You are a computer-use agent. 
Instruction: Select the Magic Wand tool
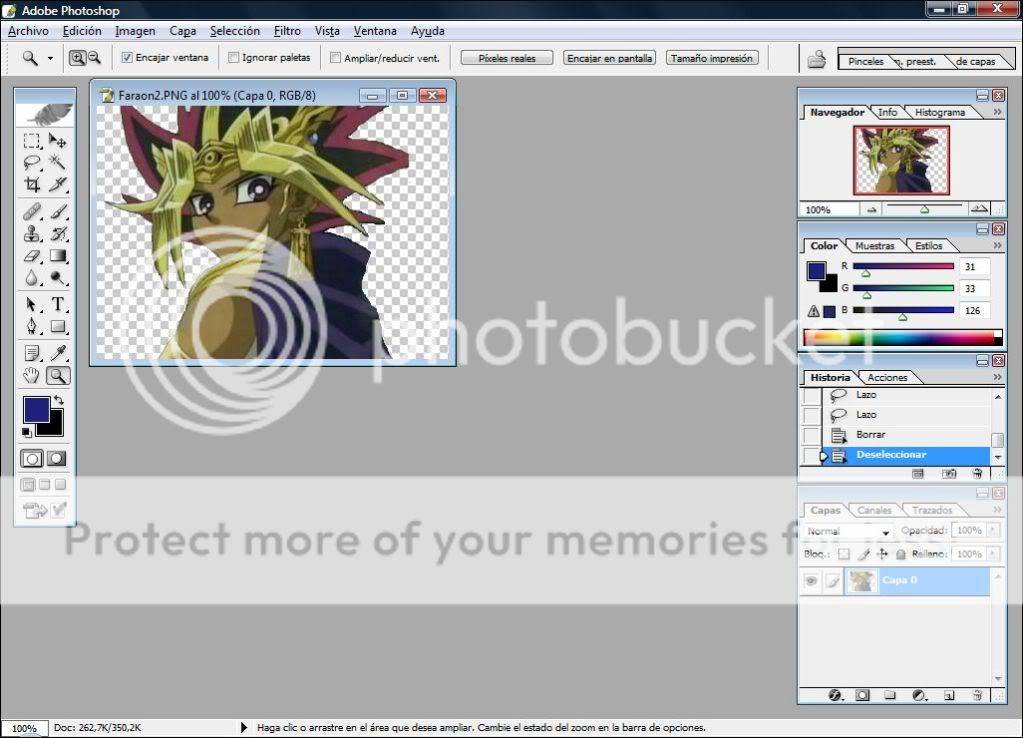pos(58,162)
